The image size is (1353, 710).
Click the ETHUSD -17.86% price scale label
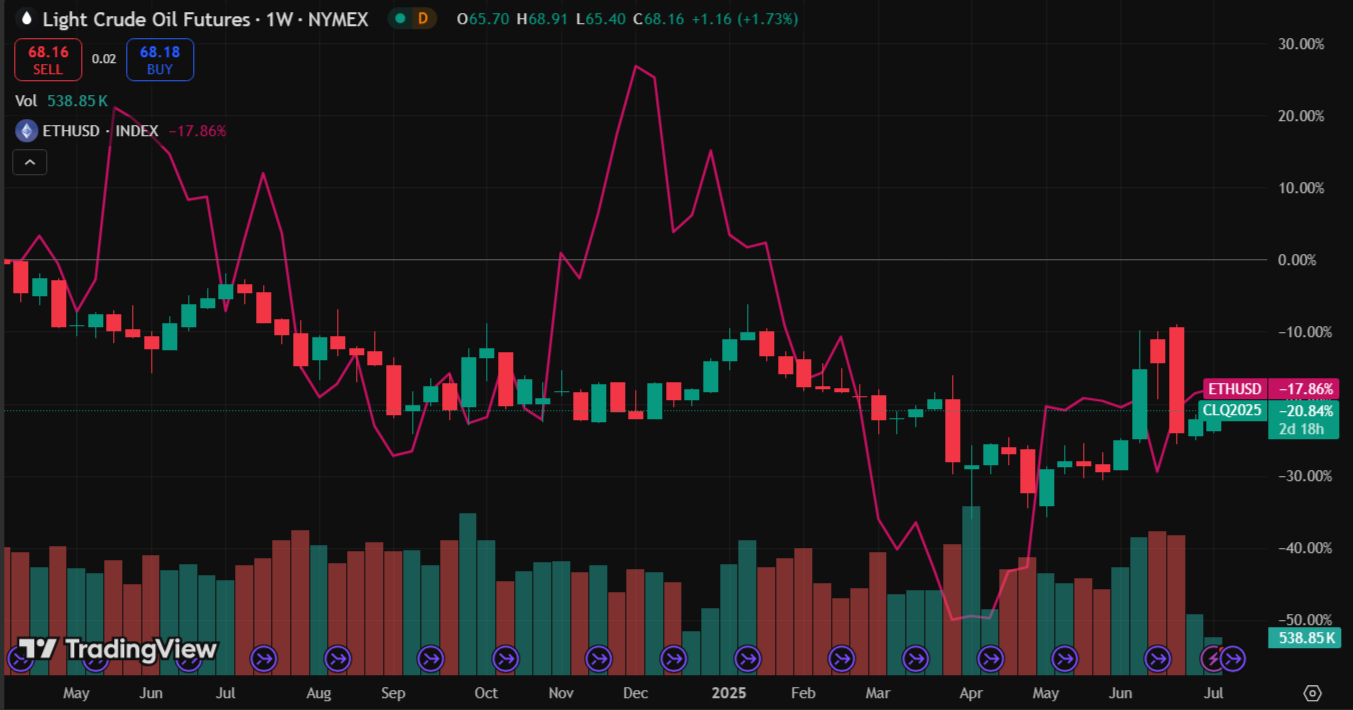pos(1270,389)
